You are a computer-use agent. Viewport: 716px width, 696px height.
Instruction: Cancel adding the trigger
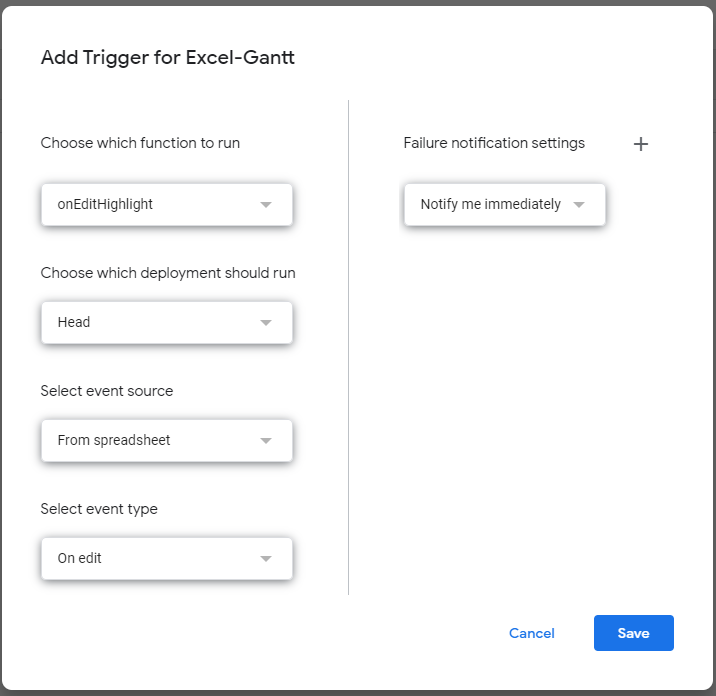coord(532,633)
